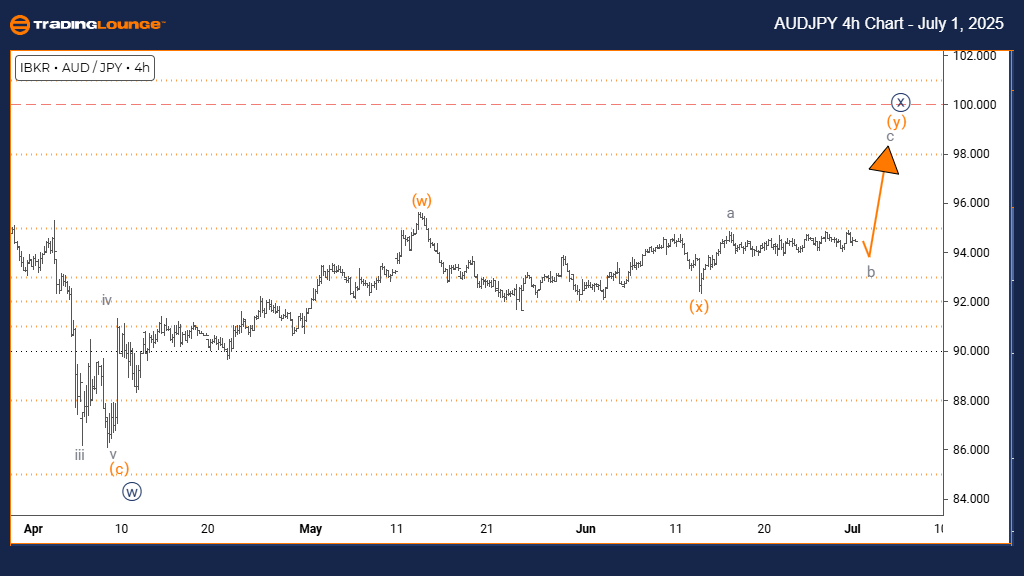Select the Jun date on time axis
The image size is (1024, 576).
(x=587, y=529)
